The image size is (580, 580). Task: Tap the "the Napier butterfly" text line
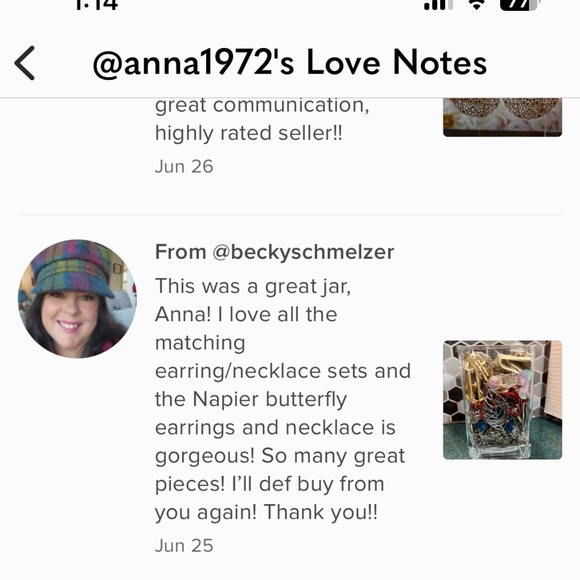click(x=251, y=399)
